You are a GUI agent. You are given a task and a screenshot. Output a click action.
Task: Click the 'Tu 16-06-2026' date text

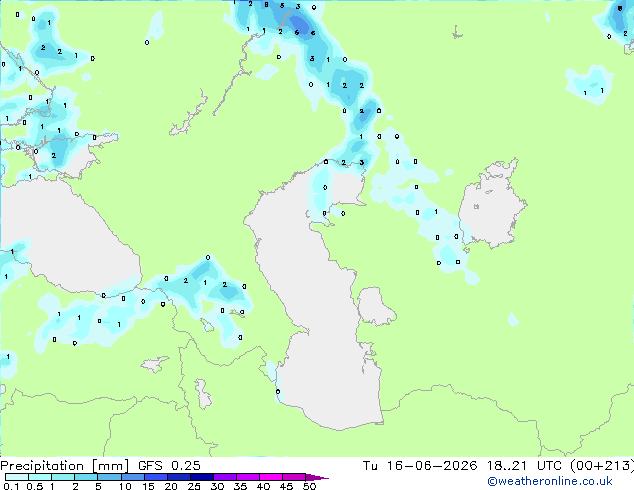(420, 466)
